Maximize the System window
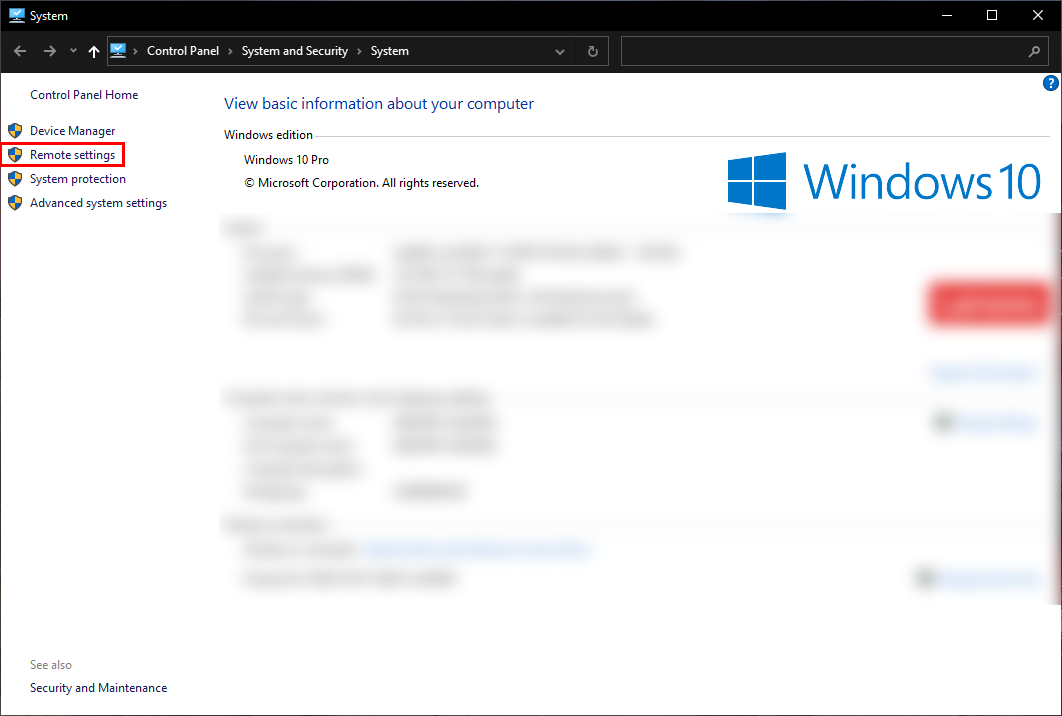 992,16
